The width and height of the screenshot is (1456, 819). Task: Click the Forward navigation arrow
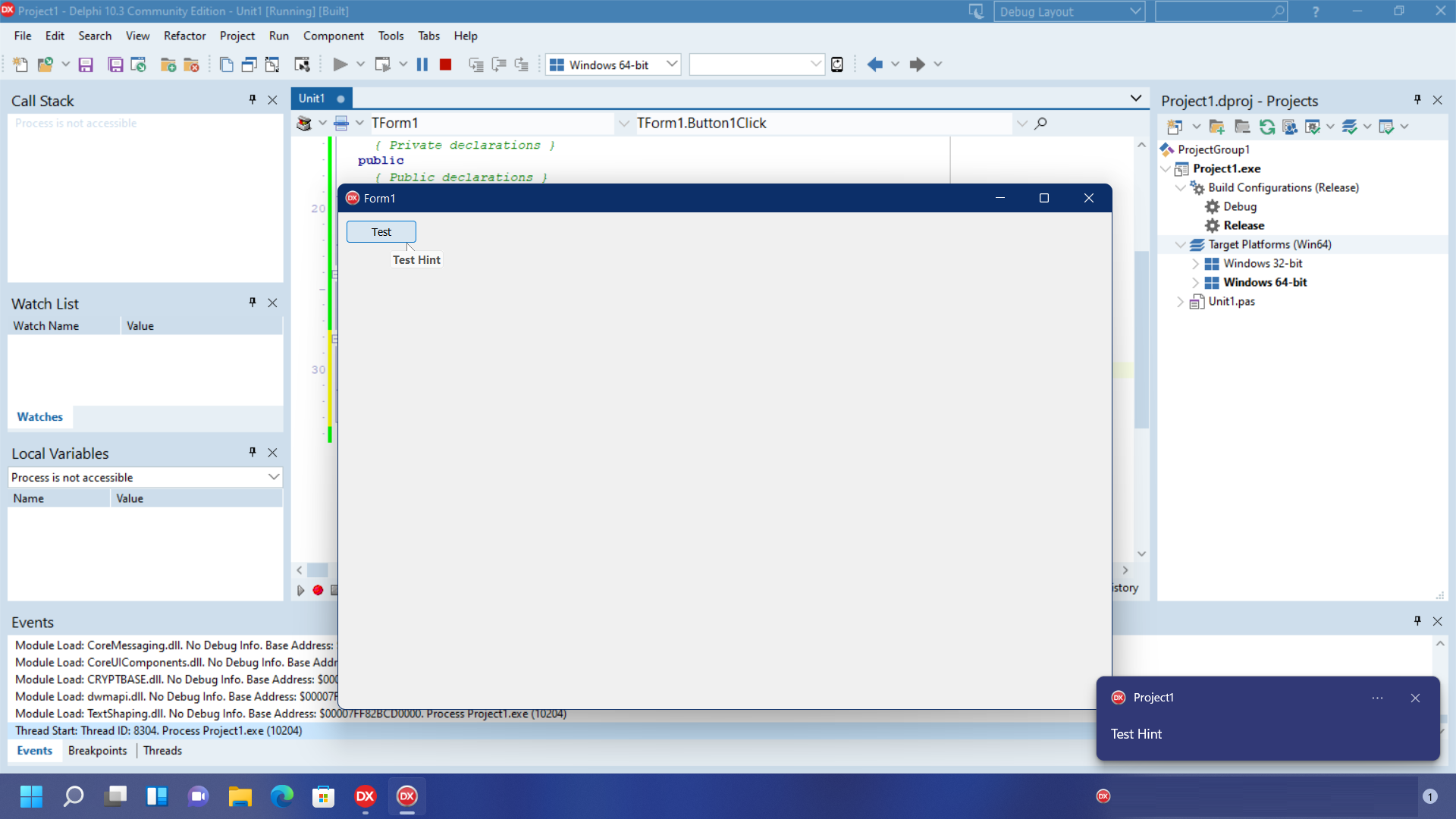[918, 64]
